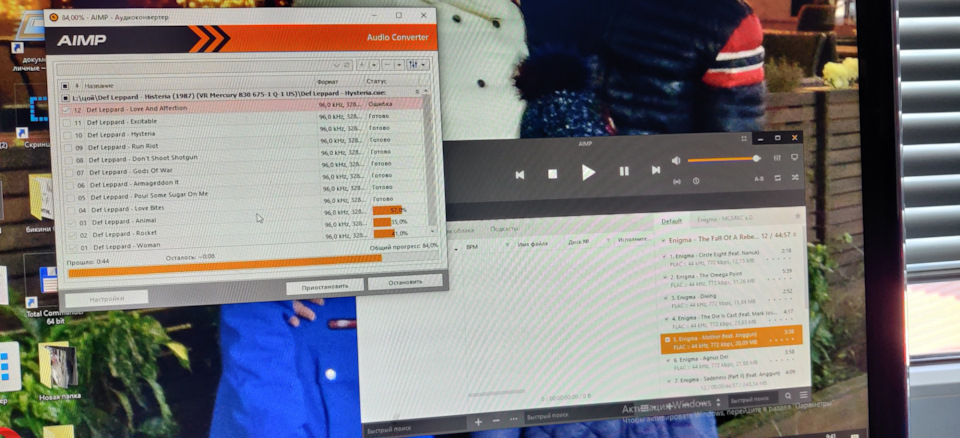Switch to Enigma - MCMXC a.D. playlist tab
The image size is (960, 438).
[725, 219]
